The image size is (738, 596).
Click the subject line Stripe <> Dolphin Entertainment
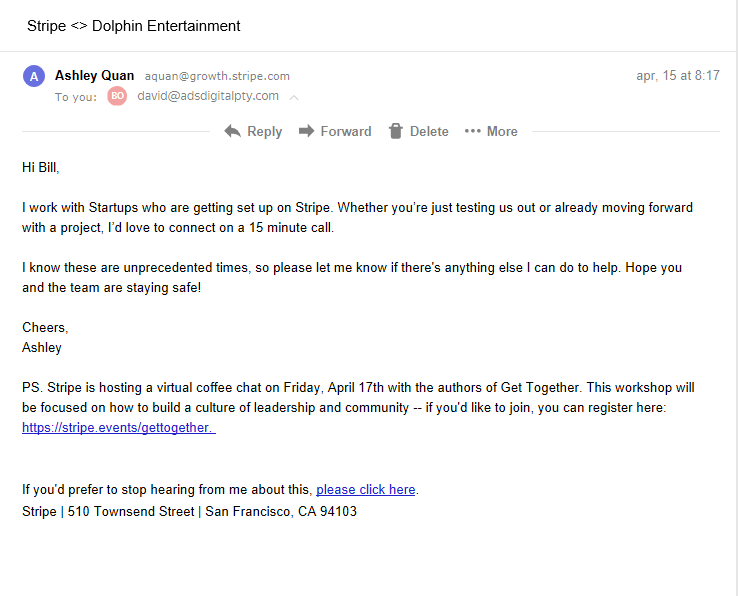(x=134, y=25)
